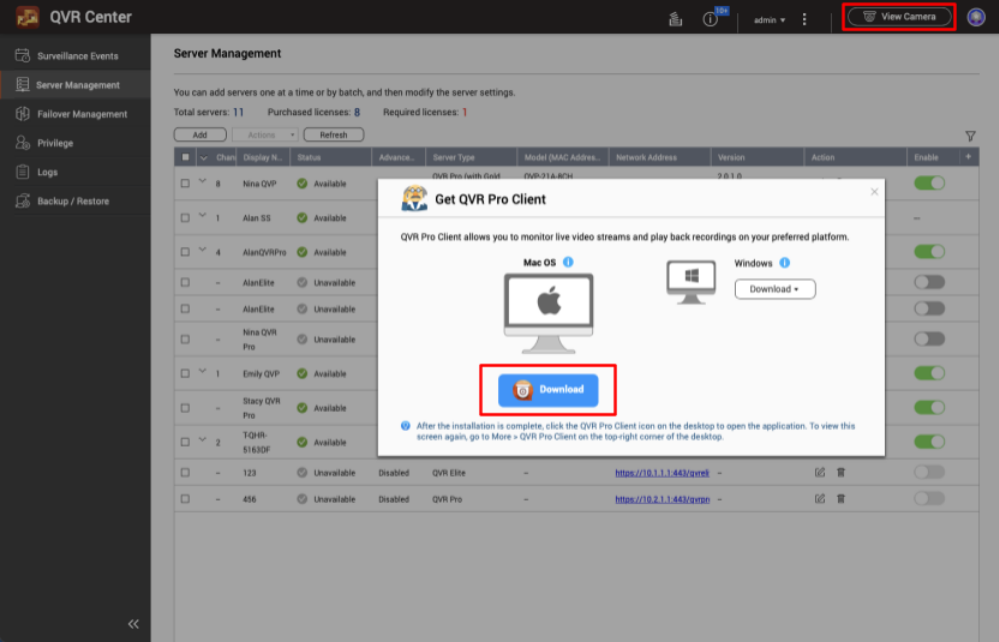Screen dimensions: 999x642
Task: Open the Actions dropdown
Action: pos(265,135)
